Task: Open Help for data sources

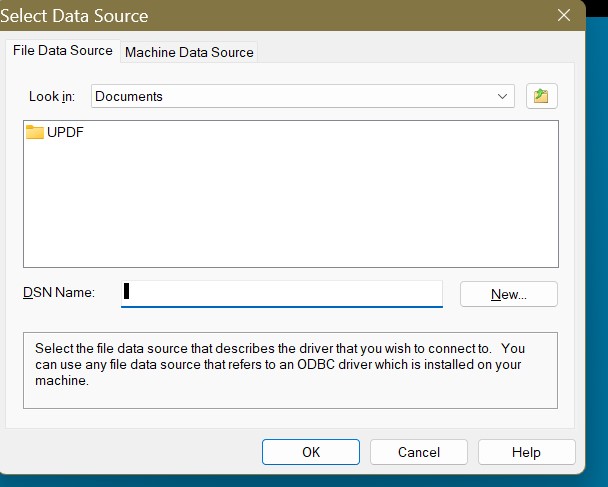Action: click(527, 452)
